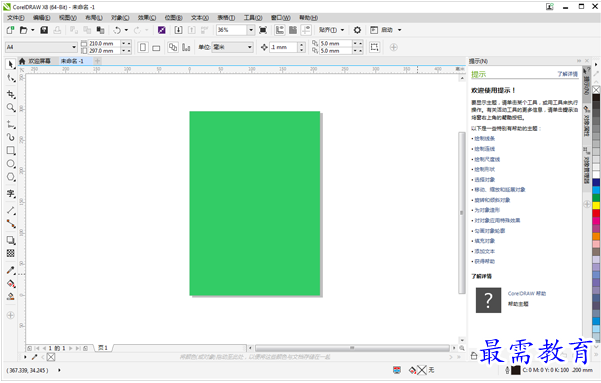Select the Crop tool
This screenshot has width=601, height=383.
point(11,94)
